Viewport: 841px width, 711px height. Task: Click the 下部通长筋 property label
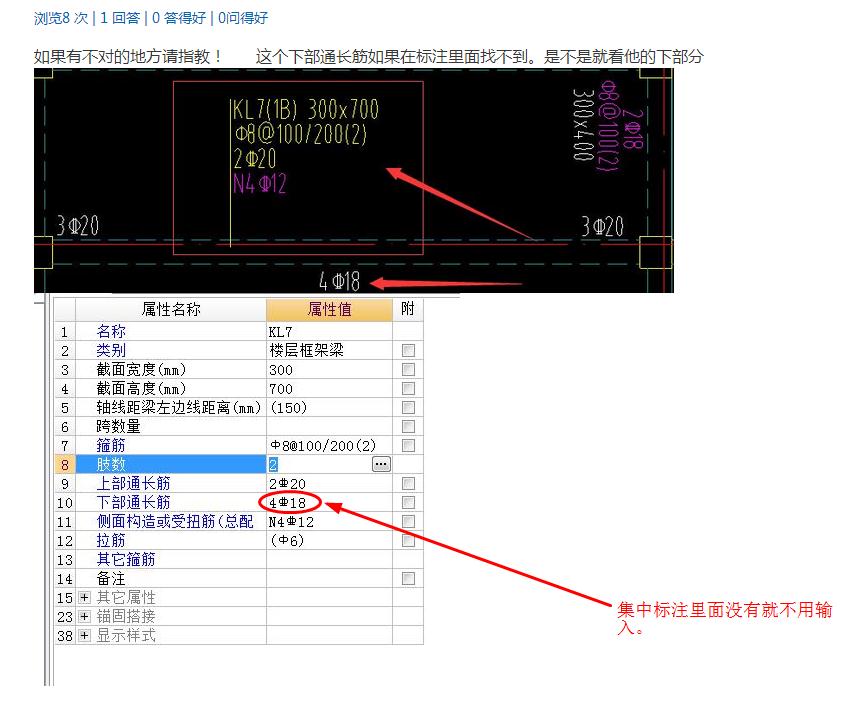point(134,502)
